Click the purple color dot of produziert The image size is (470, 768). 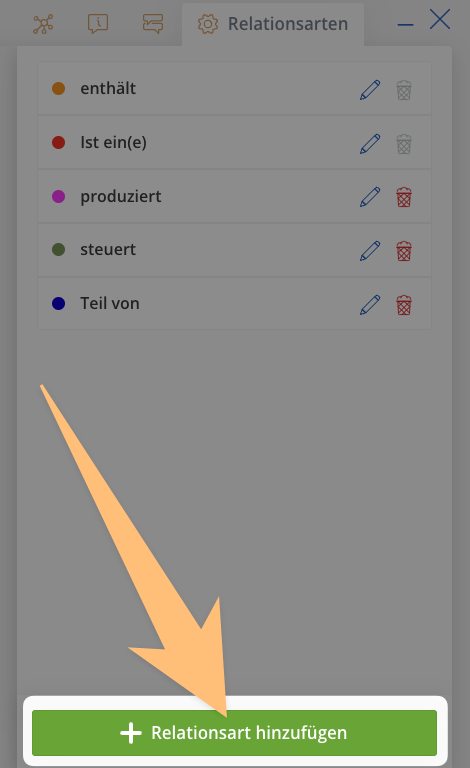click(59, 196)
